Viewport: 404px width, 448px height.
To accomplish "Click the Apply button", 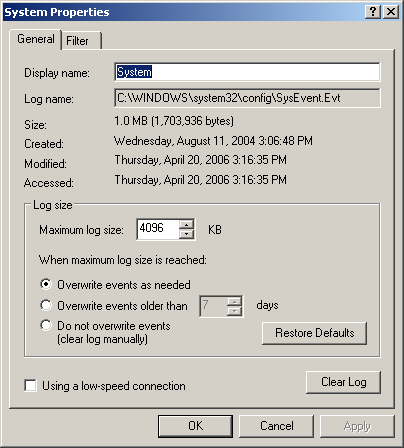I will (357, 426).
